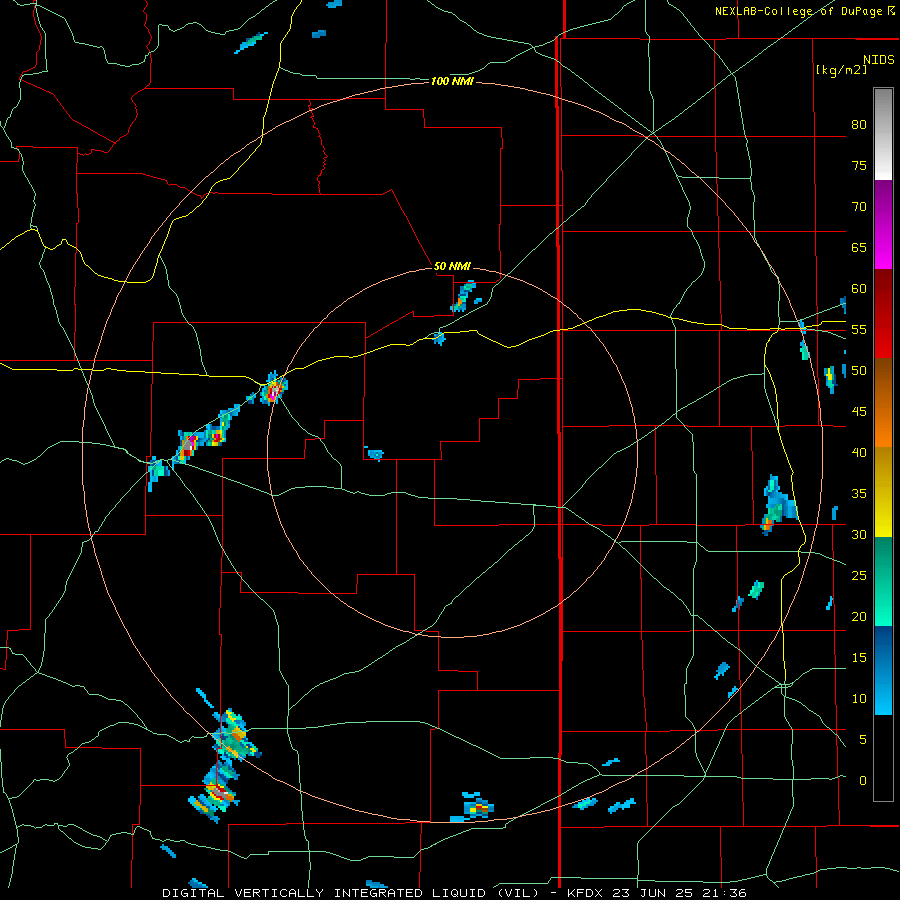The image size is (900, 900).
Task: Select the NIDS label above color scale
Action: 879,60
